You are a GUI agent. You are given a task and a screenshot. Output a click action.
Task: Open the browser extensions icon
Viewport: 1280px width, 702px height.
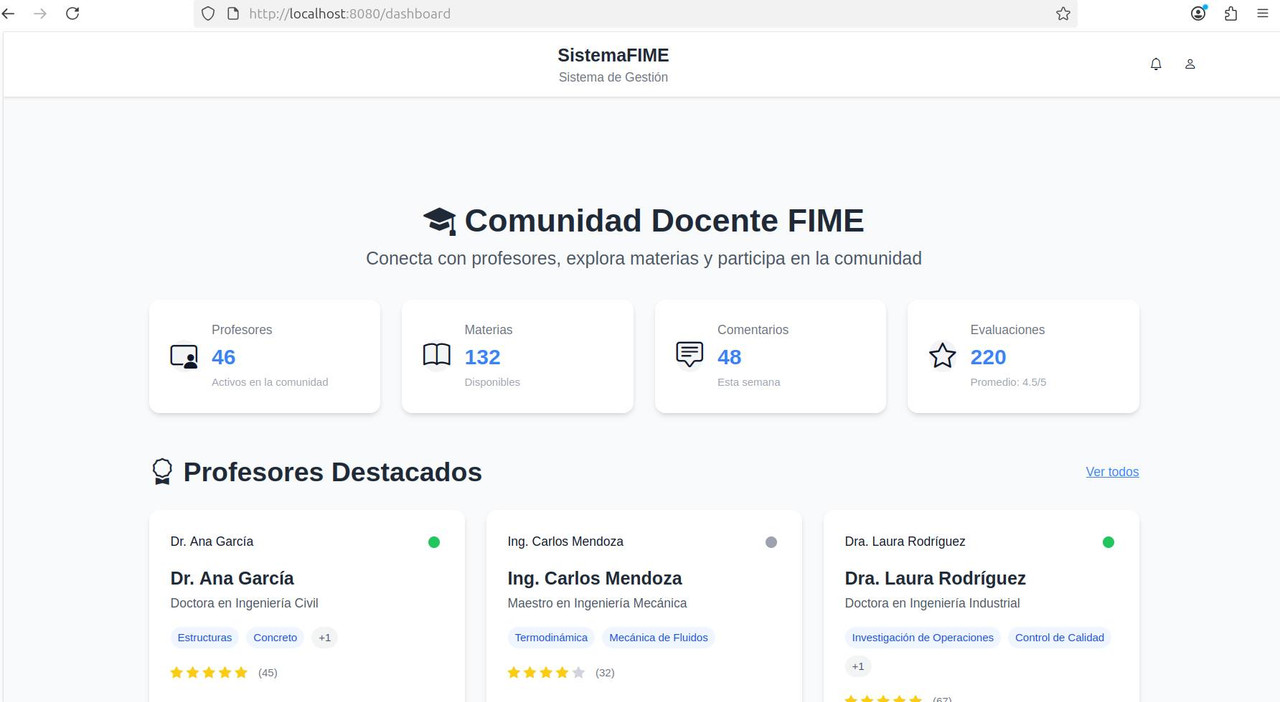1231,14
